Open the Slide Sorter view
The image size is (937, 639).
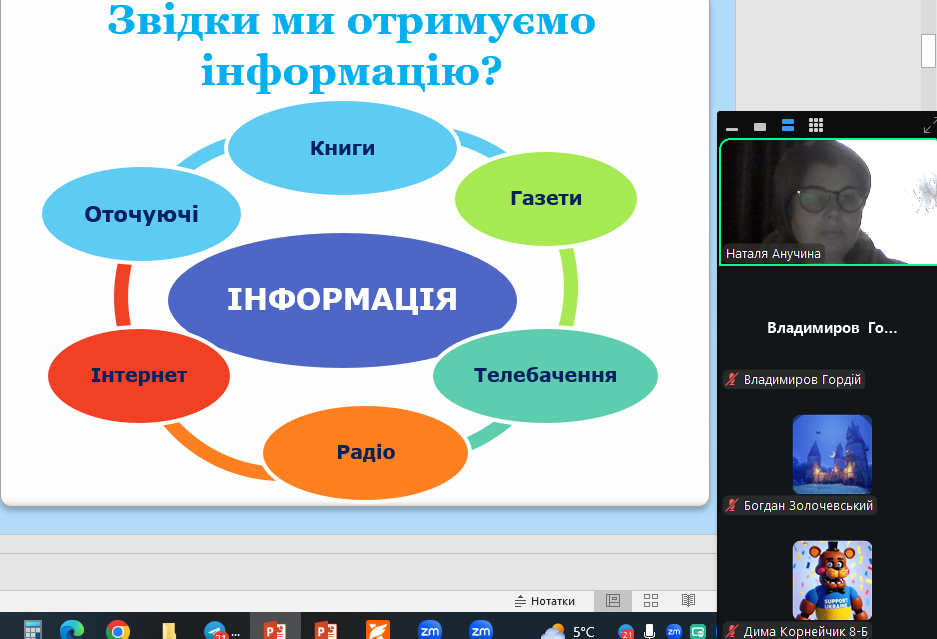coord(651,601)
